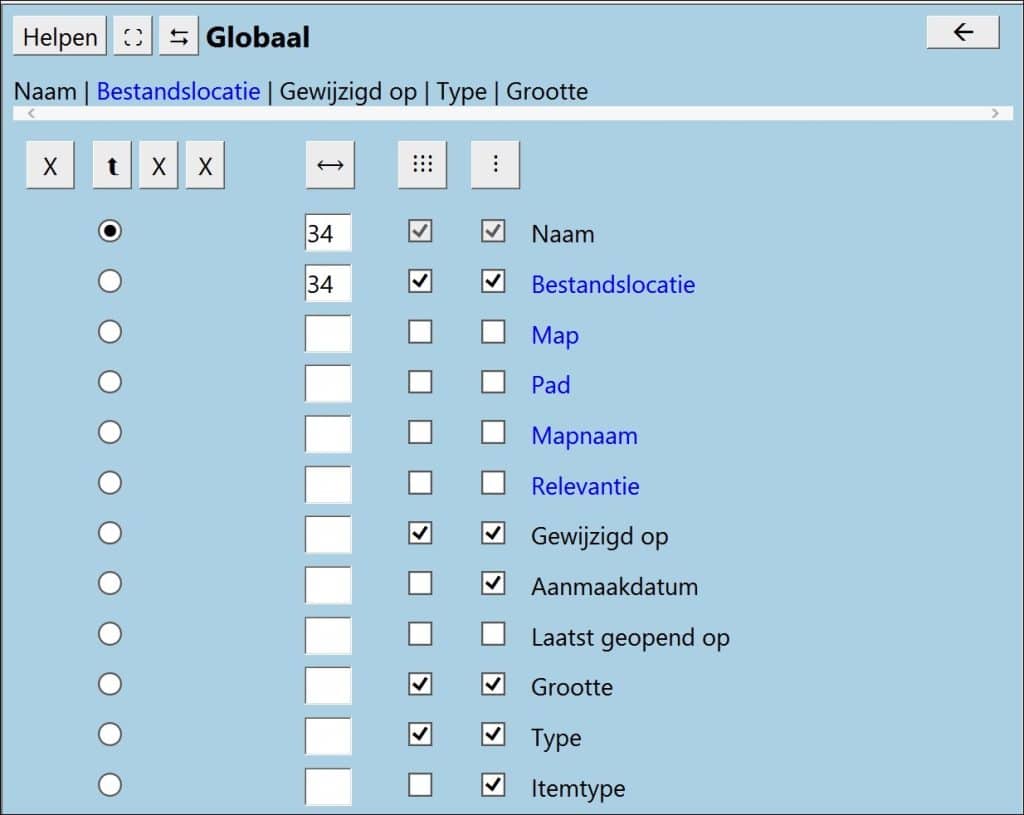1024x815 pixels.
Task: Select the radio button in the Aanmaakdatum row
Action: [x=110, y=584]
